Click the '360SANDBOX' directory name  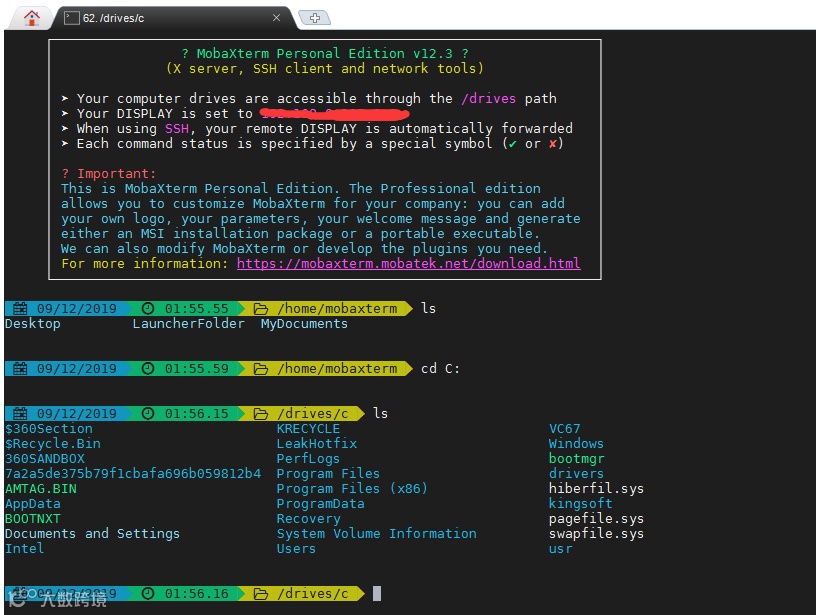tap(45, 459)
